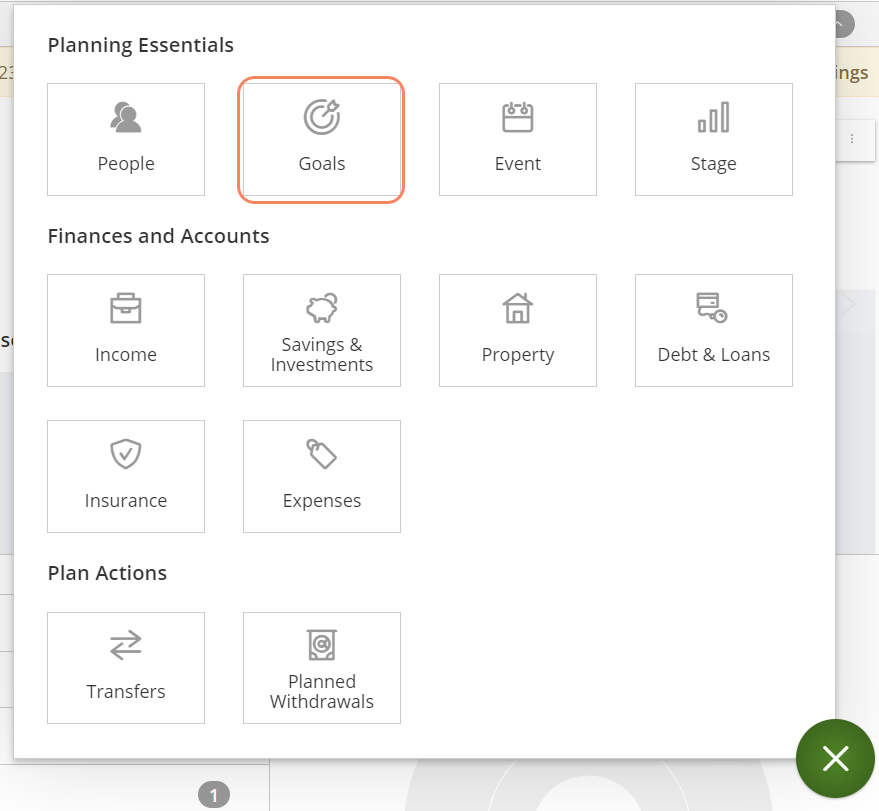Click the gray notification badge showing 1
This screenshot has height=811, width=879.
point(213,796)
